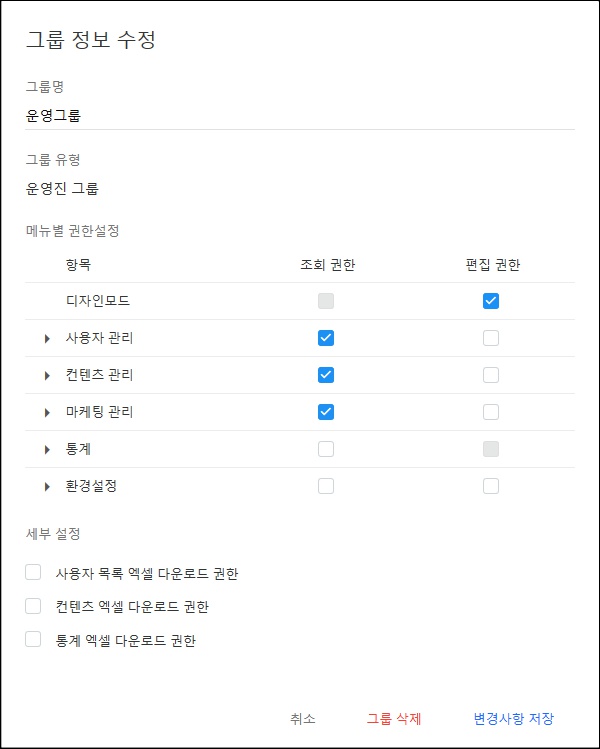Click the red 그룹 삭제 button
Screen dimensions: 600x749
(394, 718)
